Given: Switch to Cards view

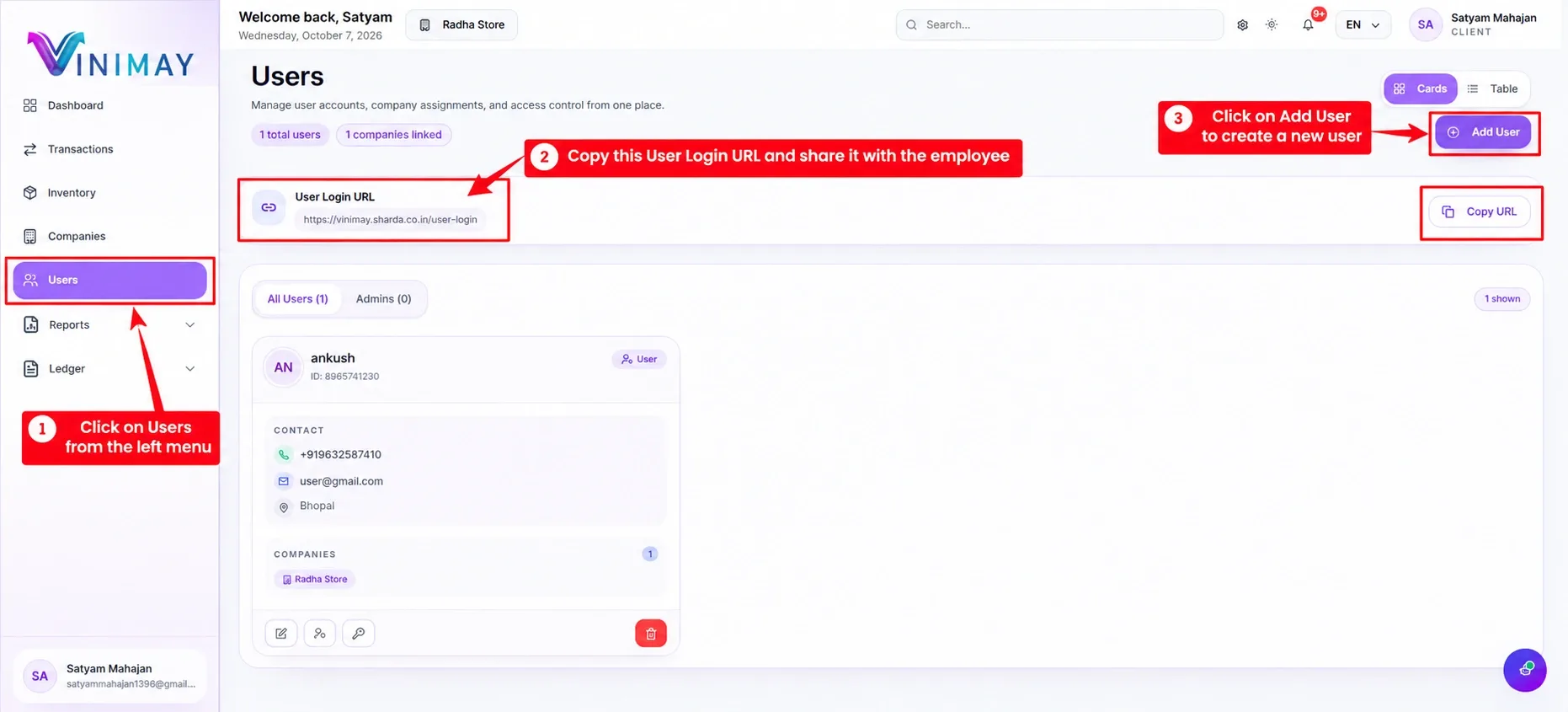Looking at the screenshot, I should point(1420,88).
